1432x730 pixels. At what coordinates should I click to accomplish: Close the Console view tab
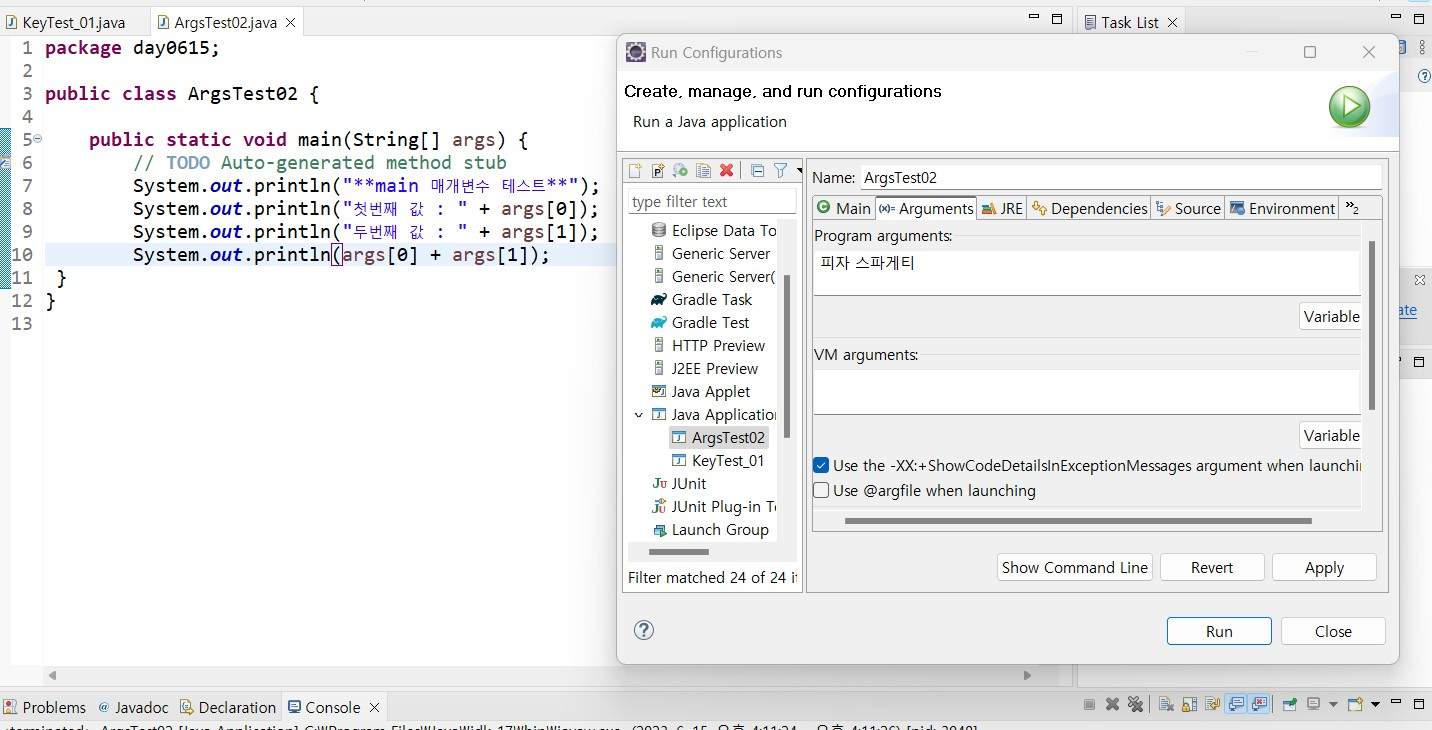374,707
